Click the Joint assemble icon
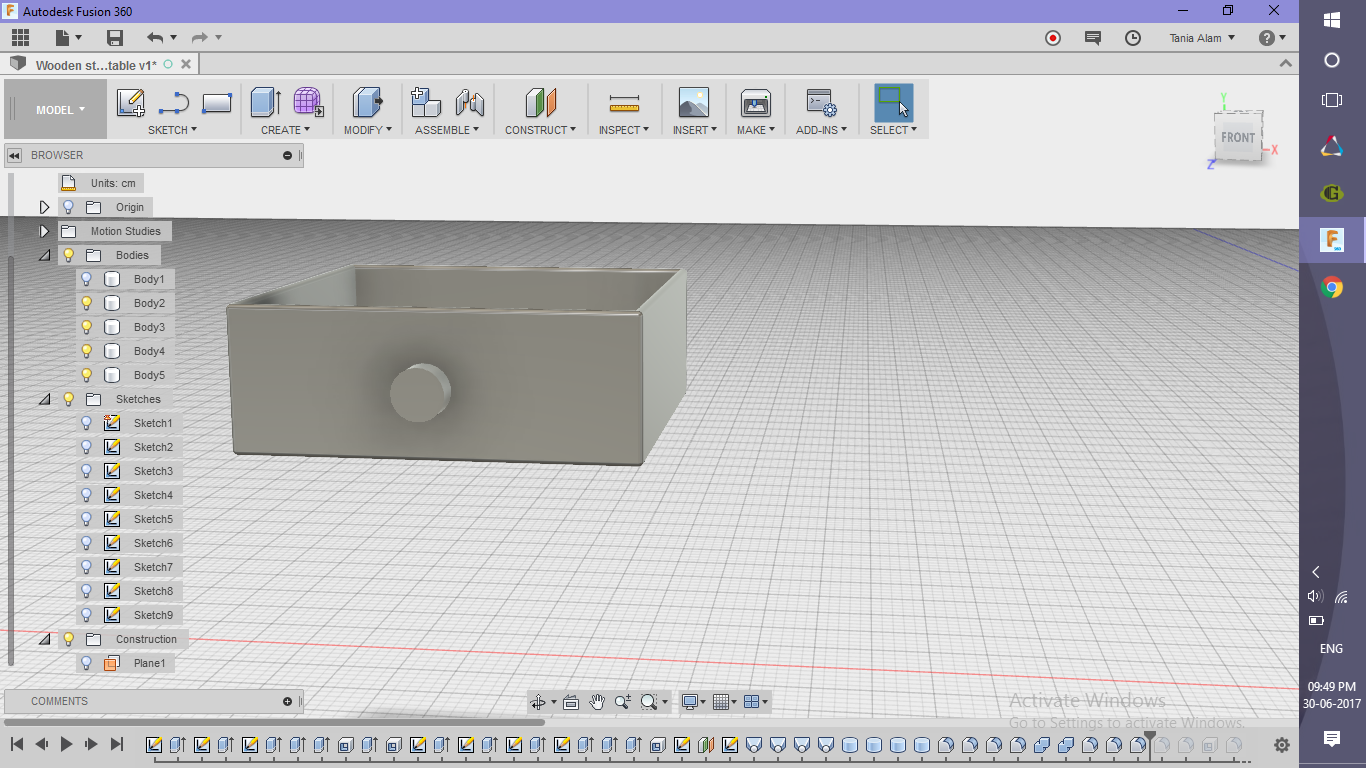 [469, 103]
